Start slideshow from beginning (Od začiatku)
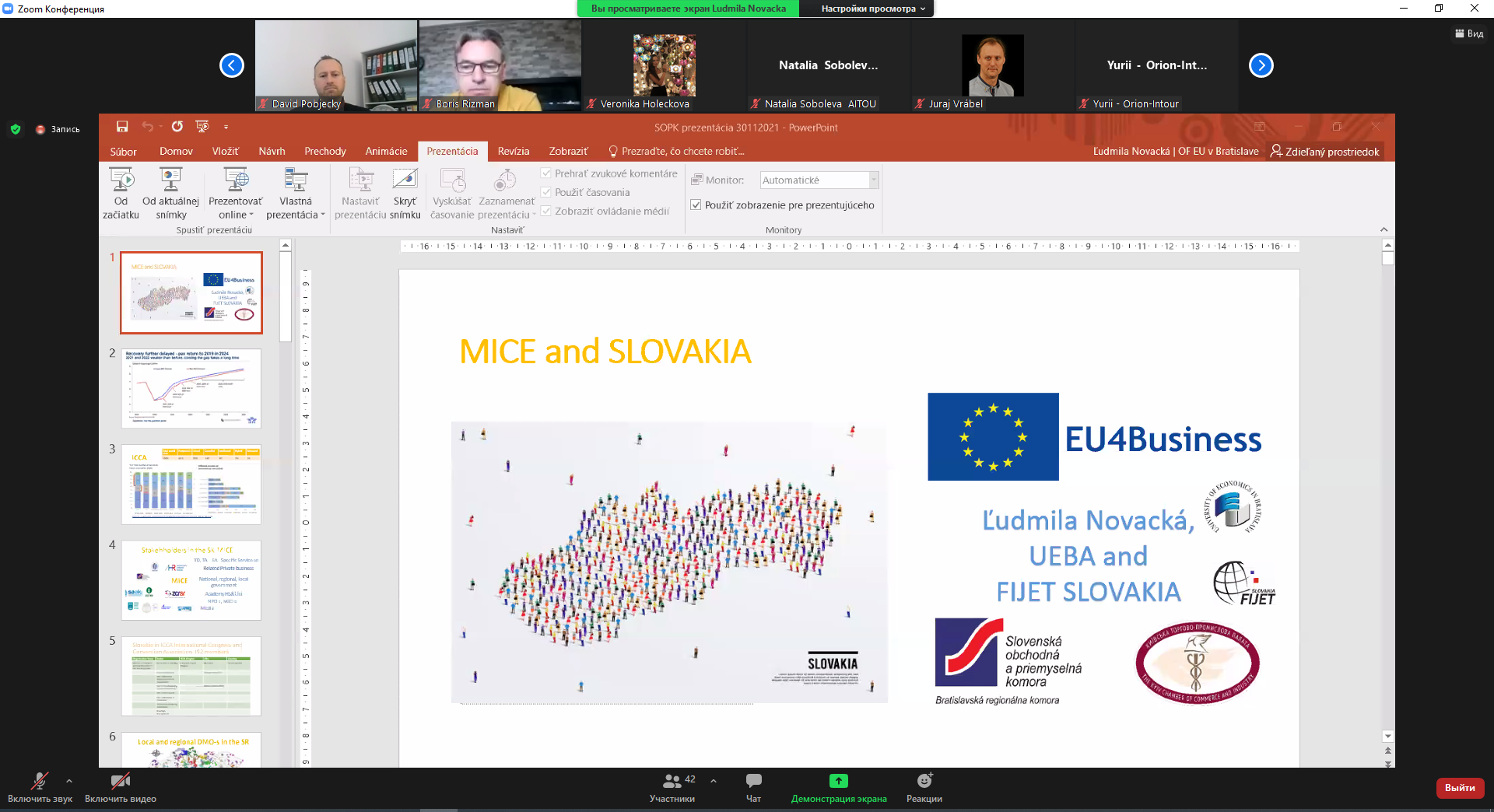The width and height of the screenshot is (1494, 812). [x=121, y=193]
